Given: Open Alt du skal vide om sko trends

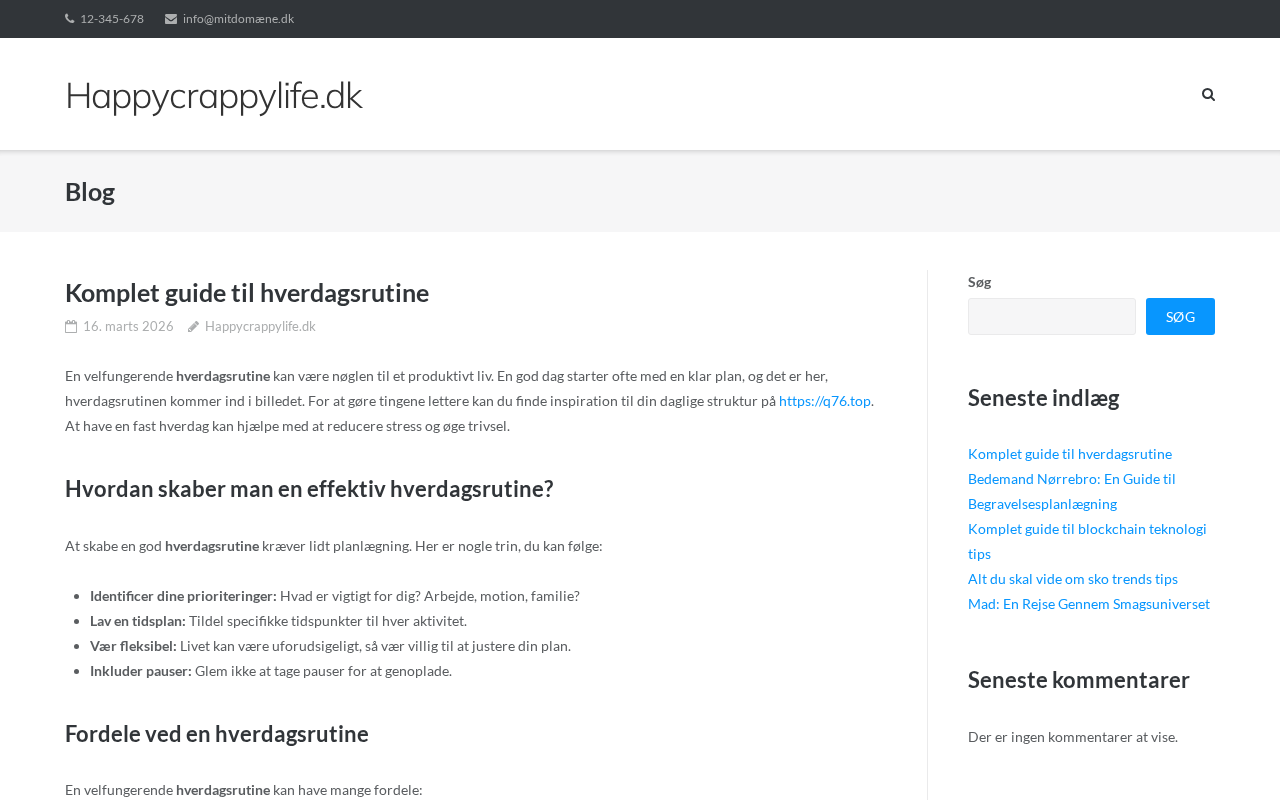Looking at the screenshot, I should (1073, 579).
